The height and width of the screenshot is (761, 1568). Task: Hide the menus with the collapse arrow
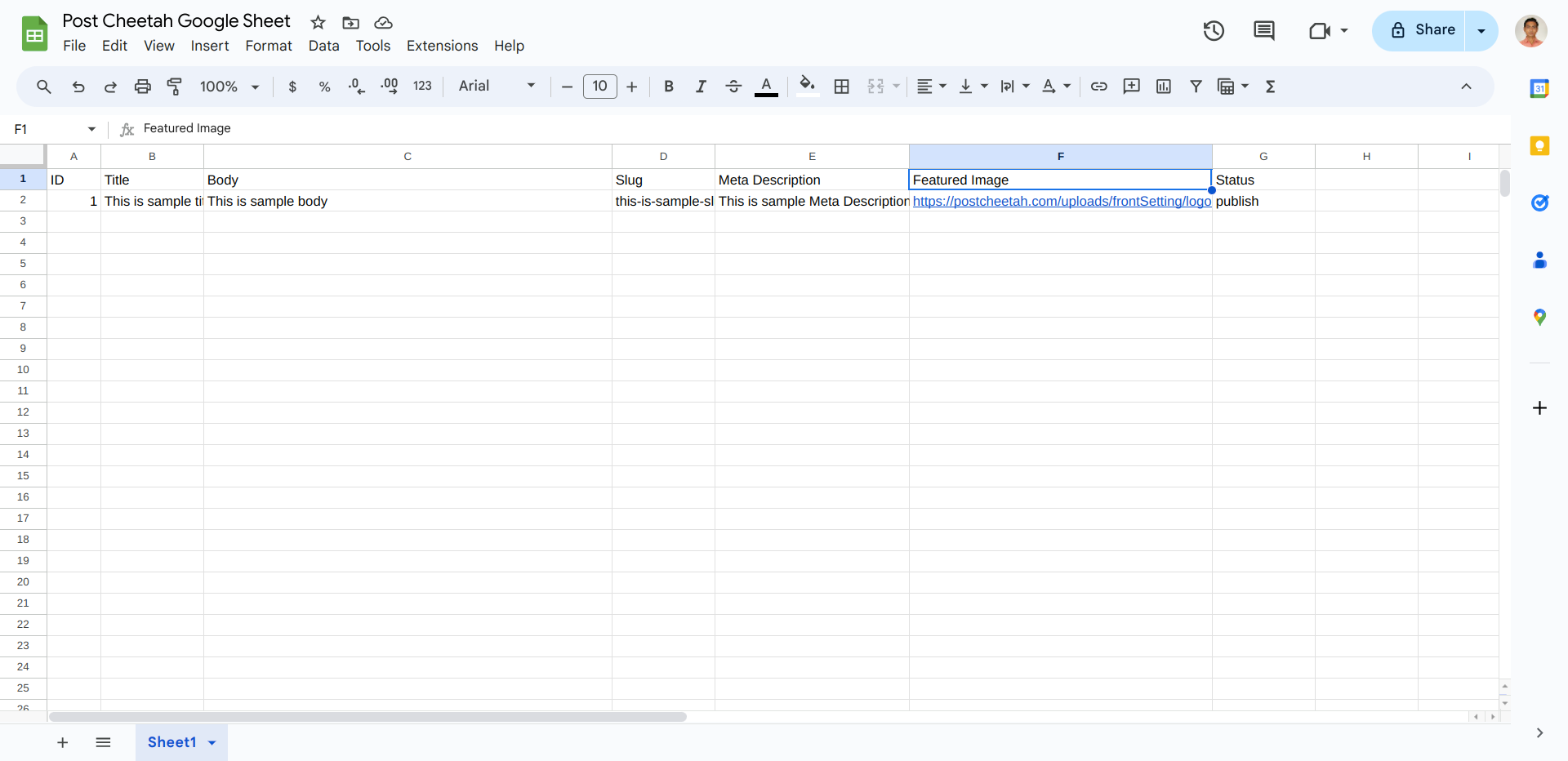(x=1466, y=87)
